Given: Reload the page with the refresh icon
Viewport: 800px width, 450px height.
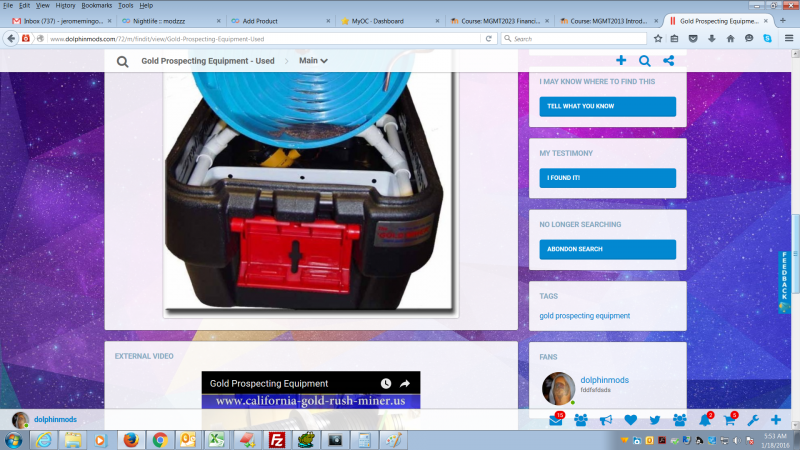Looking at the screenshot, I should [488, 39].
